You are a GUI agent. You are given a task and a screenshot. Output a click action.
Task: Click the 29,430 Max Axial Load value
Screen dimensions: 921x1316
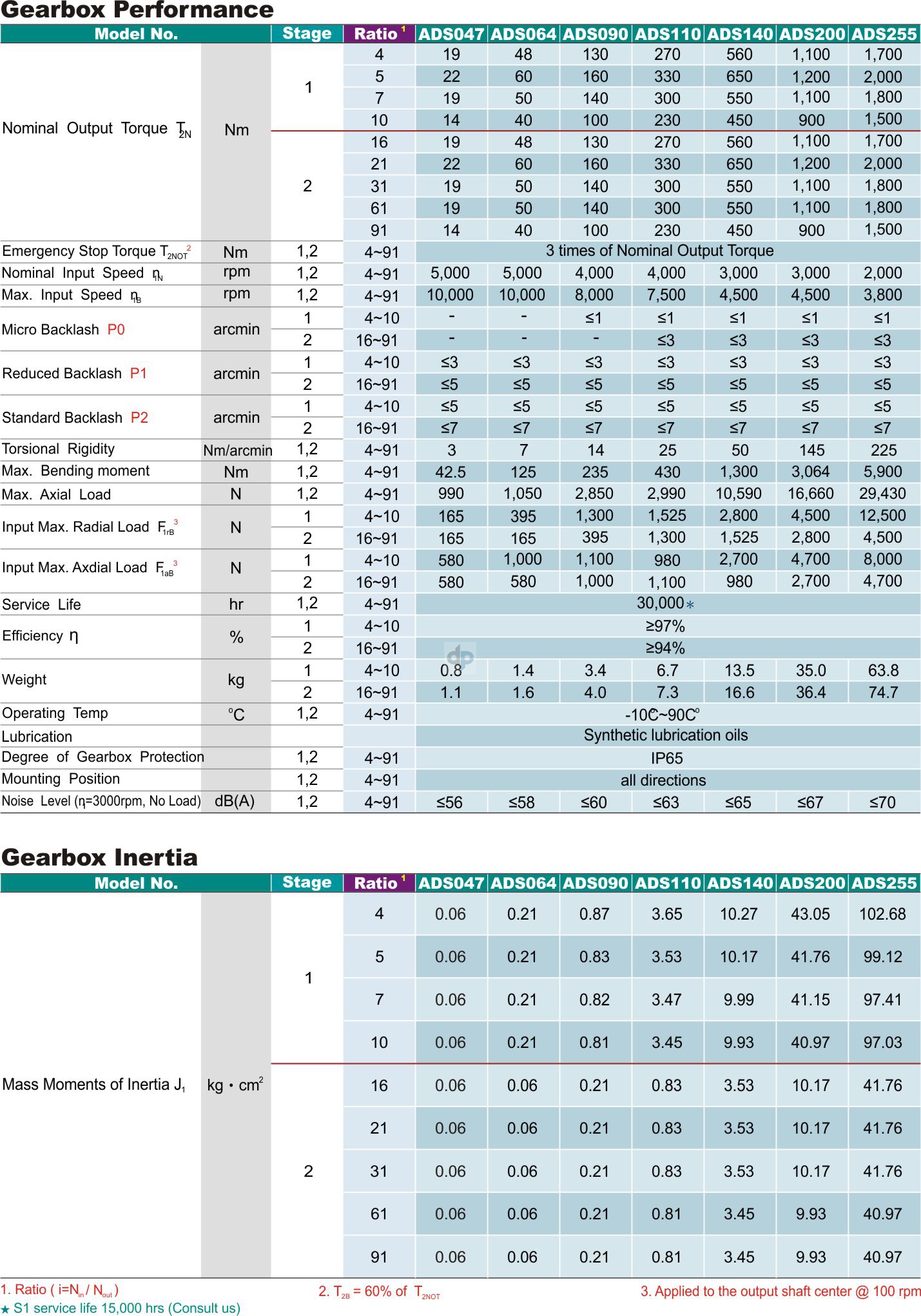[x=882, y=494]
